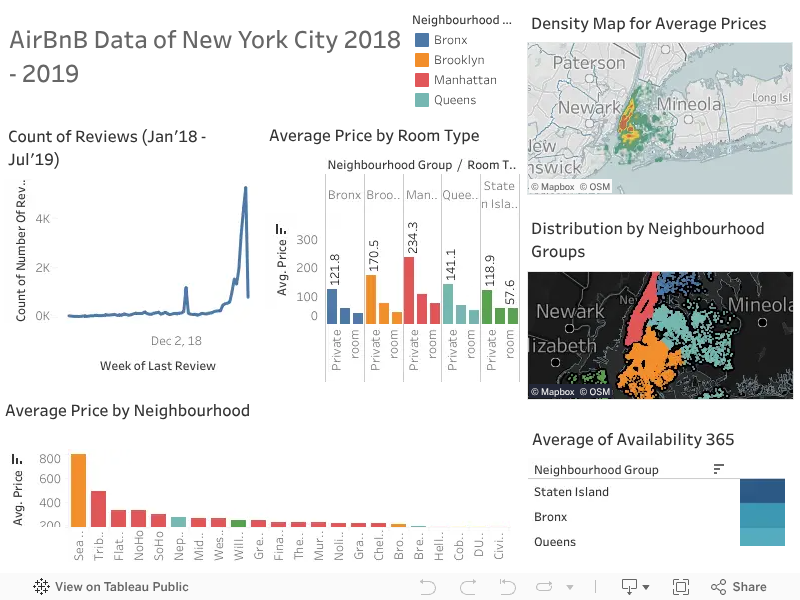800x600 pixels.
Task: Open the replay dropdown arrow
Action: point(570,587)
